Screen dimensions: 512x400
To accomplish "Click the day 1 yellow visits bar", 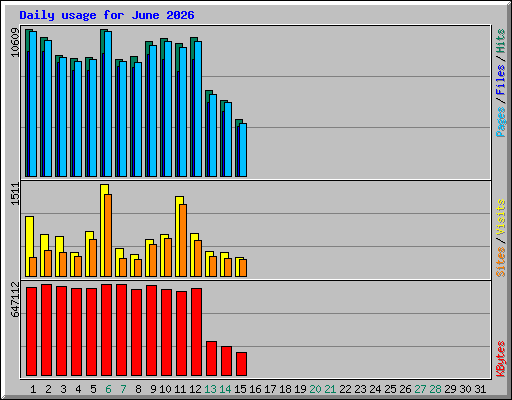I will click(x=28, y=246).
